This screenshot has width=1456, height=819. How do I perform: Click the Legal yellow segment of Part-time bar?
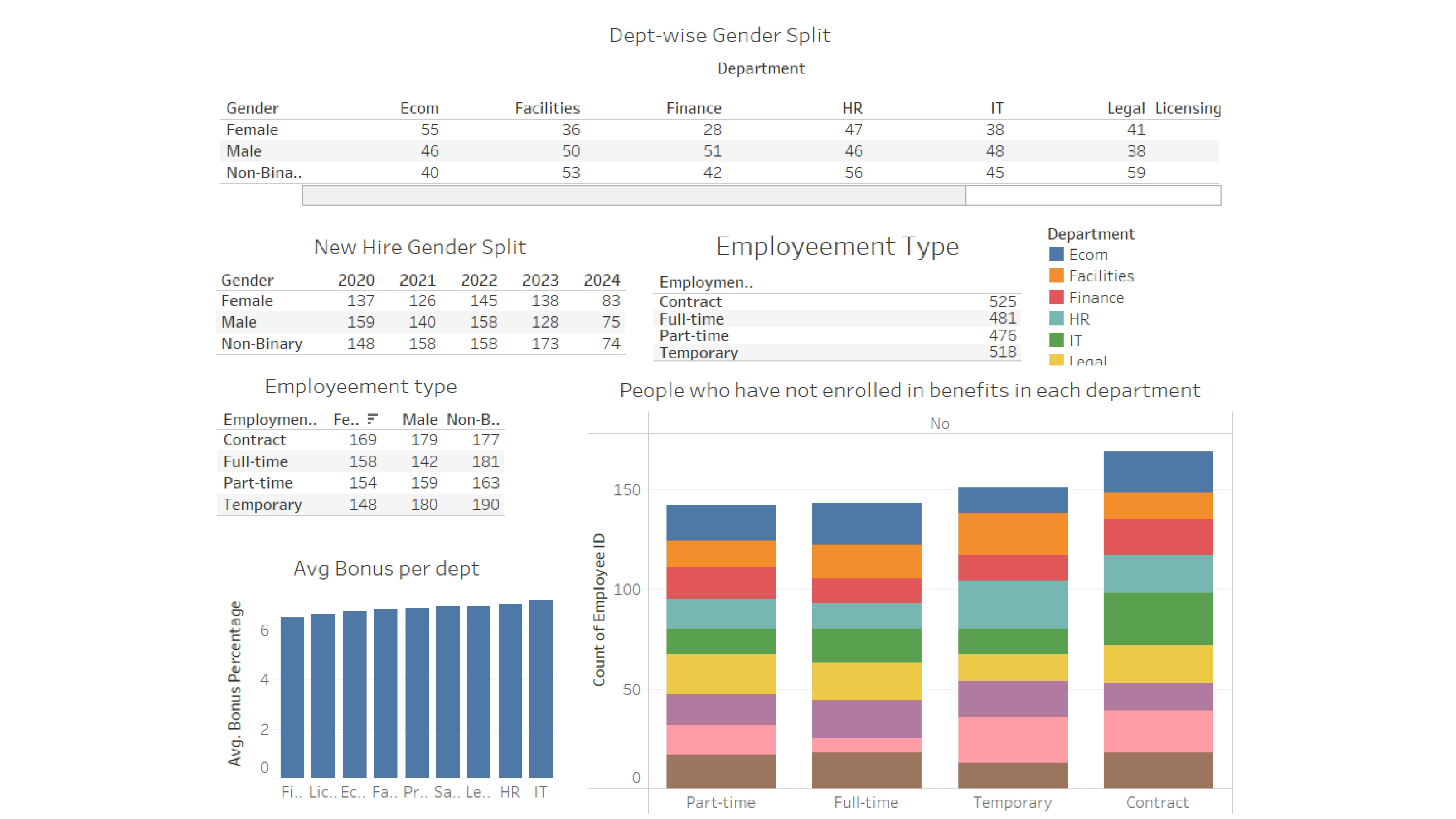(721, 674)
